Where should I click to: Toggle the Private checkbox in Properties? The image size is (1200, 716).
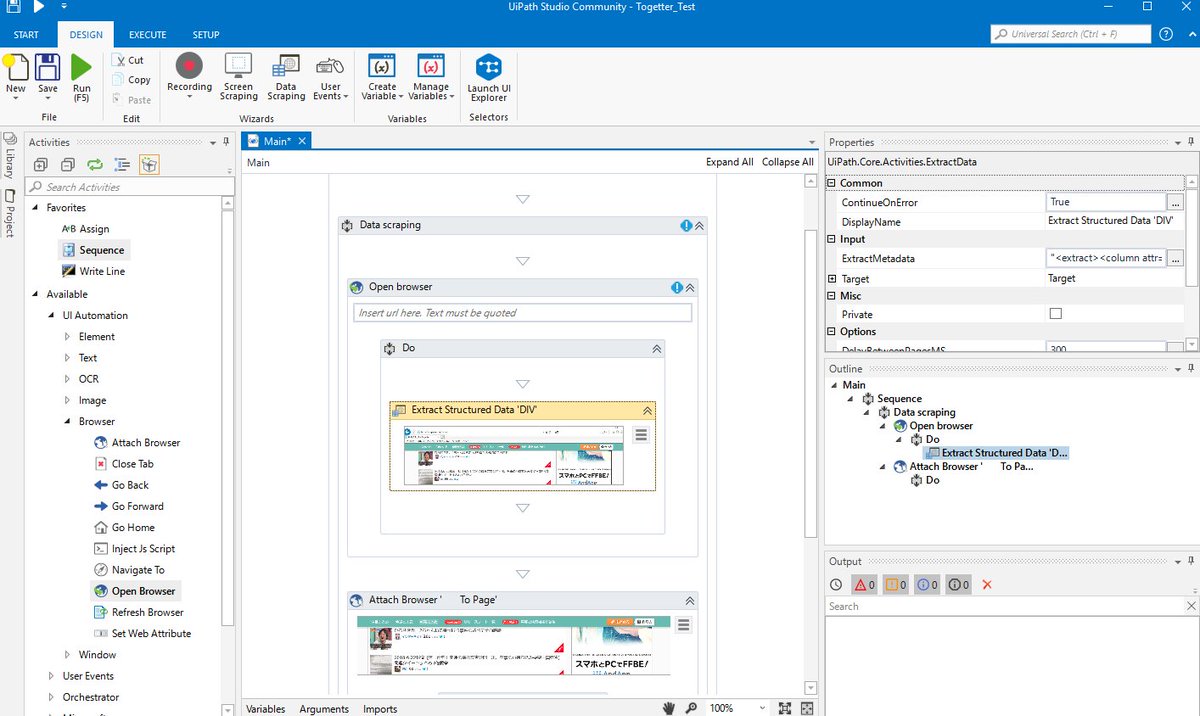[x=1055, y=314]
